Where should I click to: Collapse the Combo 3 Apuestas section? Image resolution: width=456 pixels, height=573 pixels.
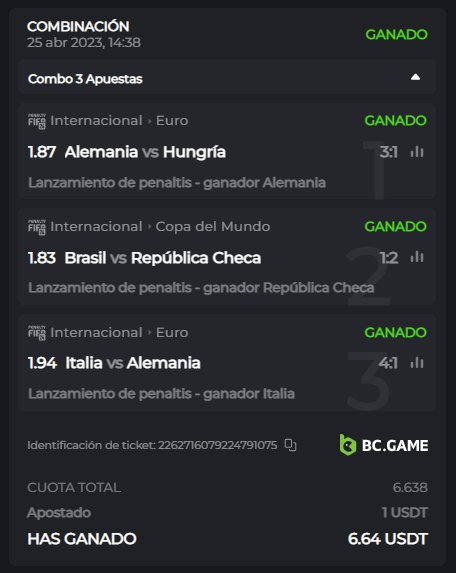415,77
